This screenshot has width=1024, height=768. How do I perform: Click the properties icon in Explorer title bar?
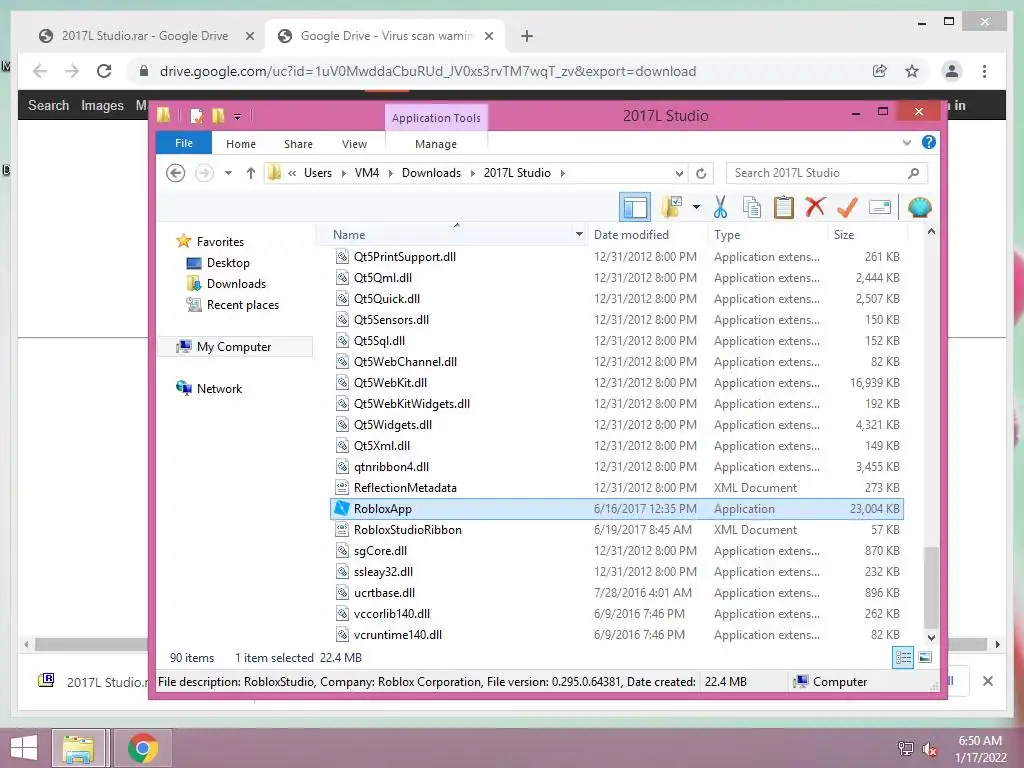[196, 116]
